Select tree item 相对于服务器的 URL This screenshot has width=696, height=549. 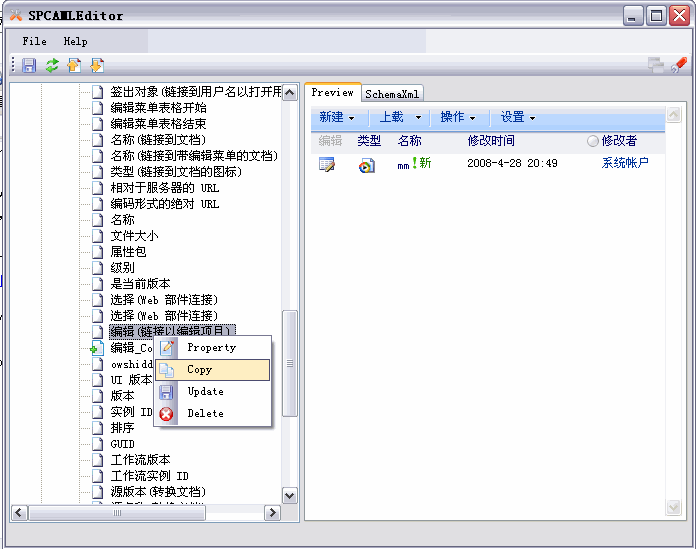click(x=165, y=188)
